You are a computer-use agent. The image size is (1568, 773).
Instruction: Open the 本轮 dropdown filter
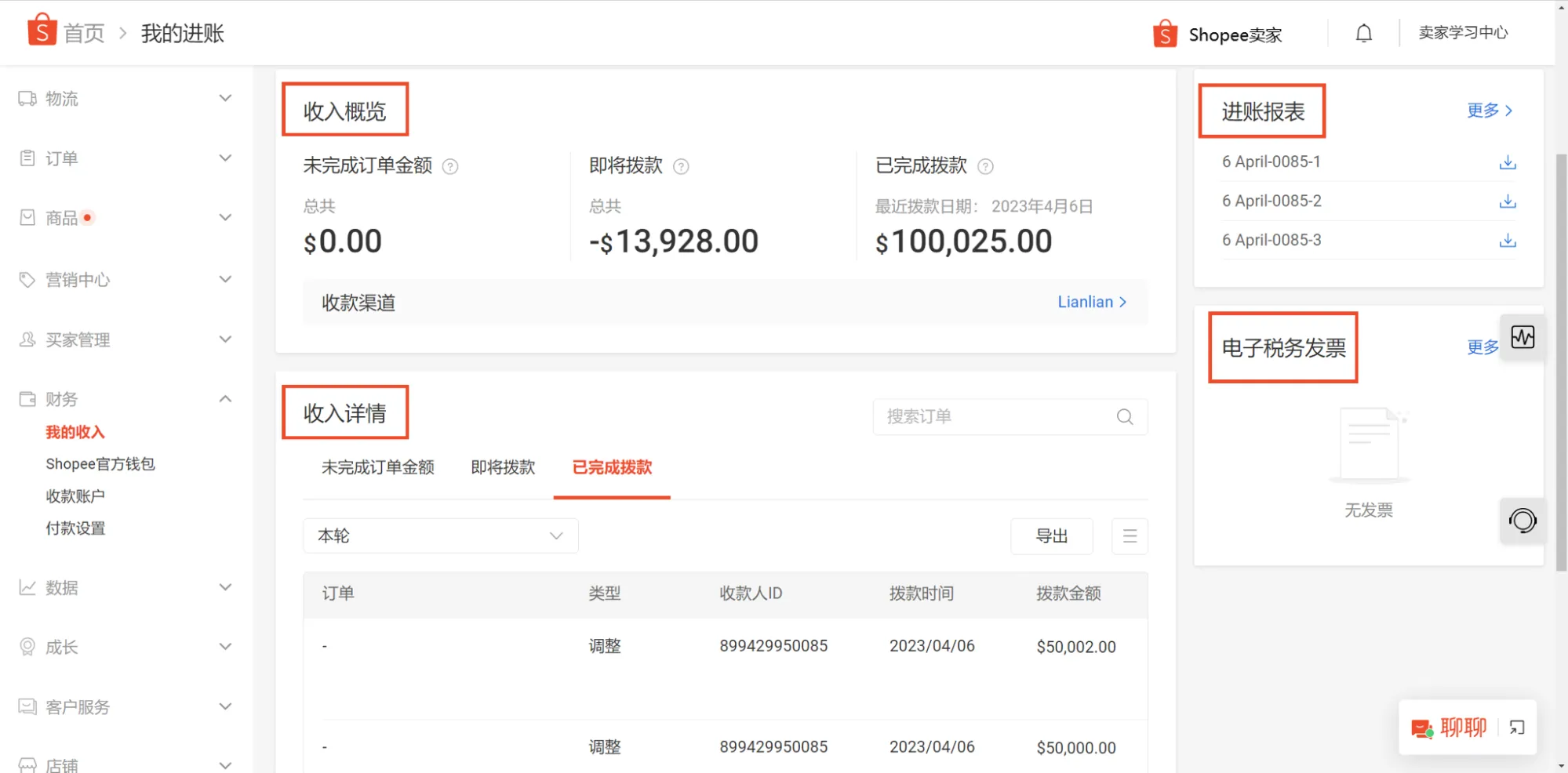pos(440,535)
